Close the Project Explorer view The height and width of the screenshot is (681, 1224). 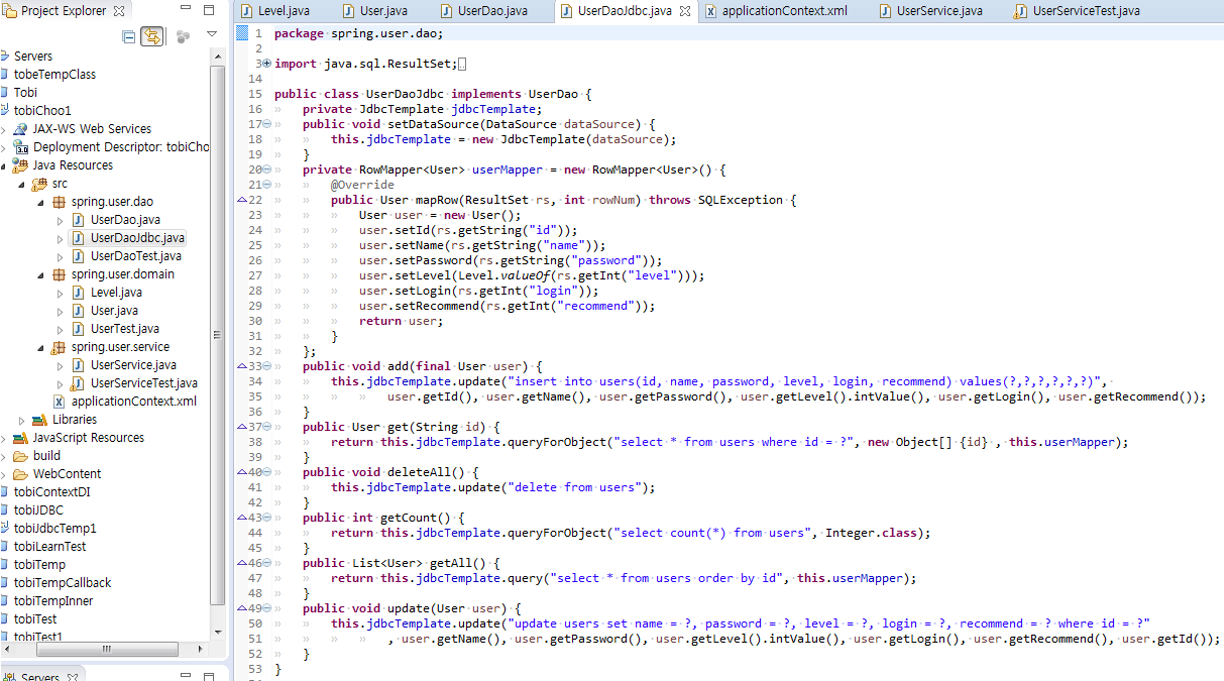(119, 11)
